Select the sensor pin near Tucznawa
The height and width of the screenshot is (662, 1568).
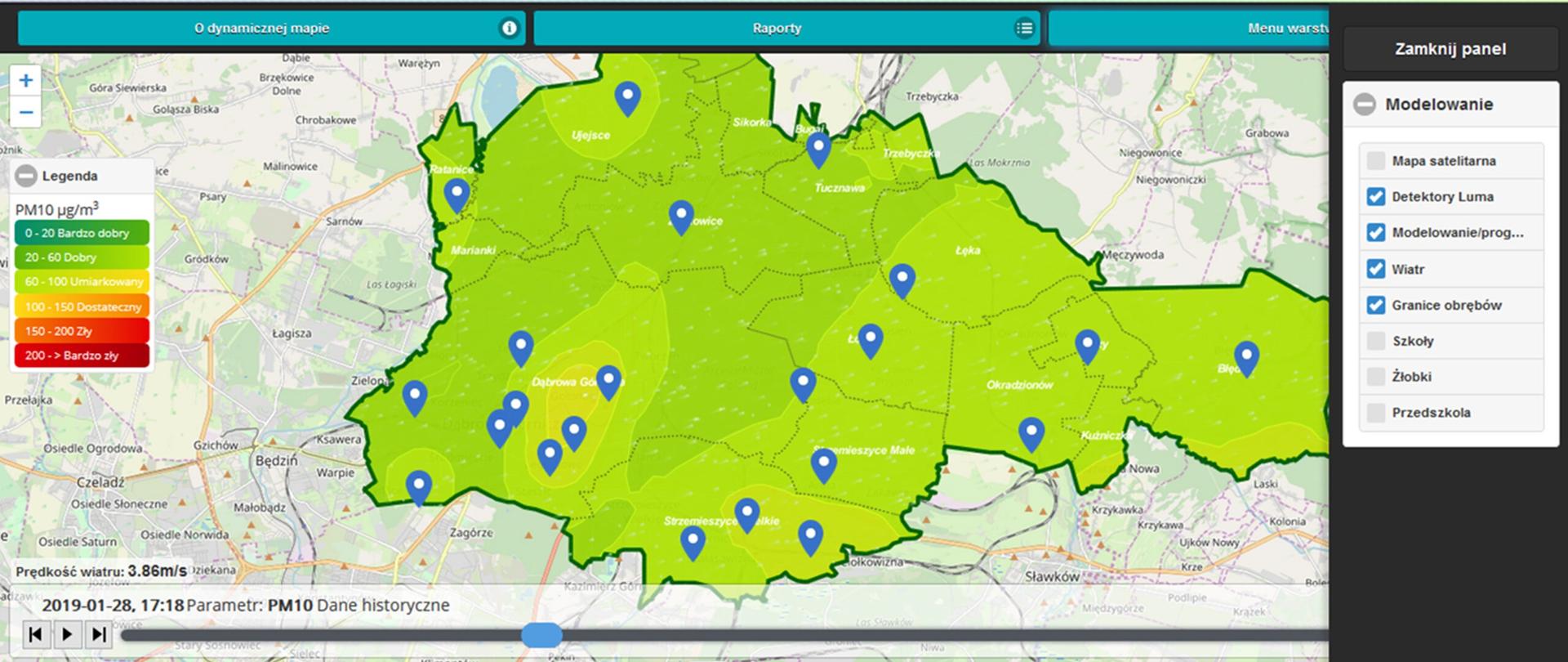818,149
